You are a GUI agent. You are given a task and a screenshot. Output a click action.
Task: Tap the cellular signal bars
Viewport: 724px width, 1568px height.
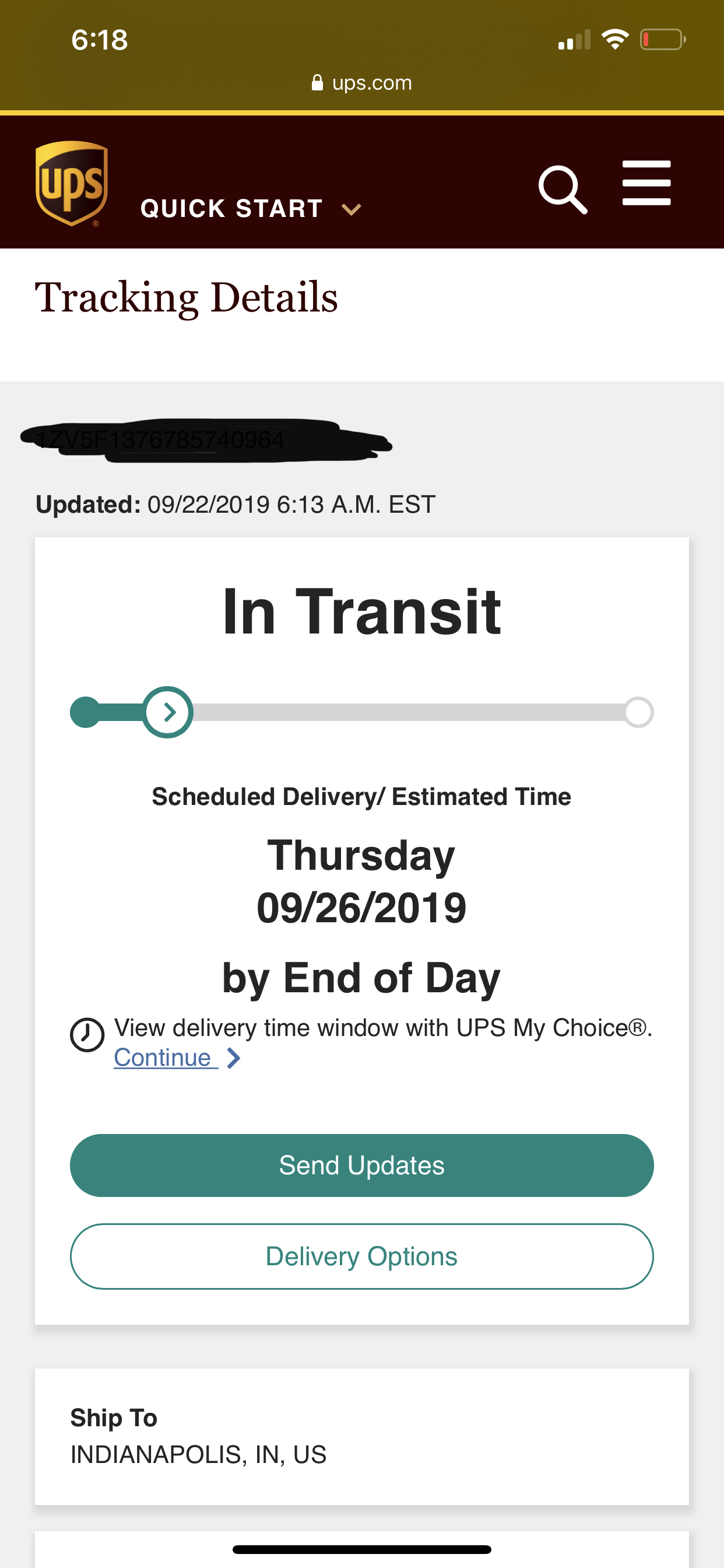pyautogui.click(x=574, y=40)
